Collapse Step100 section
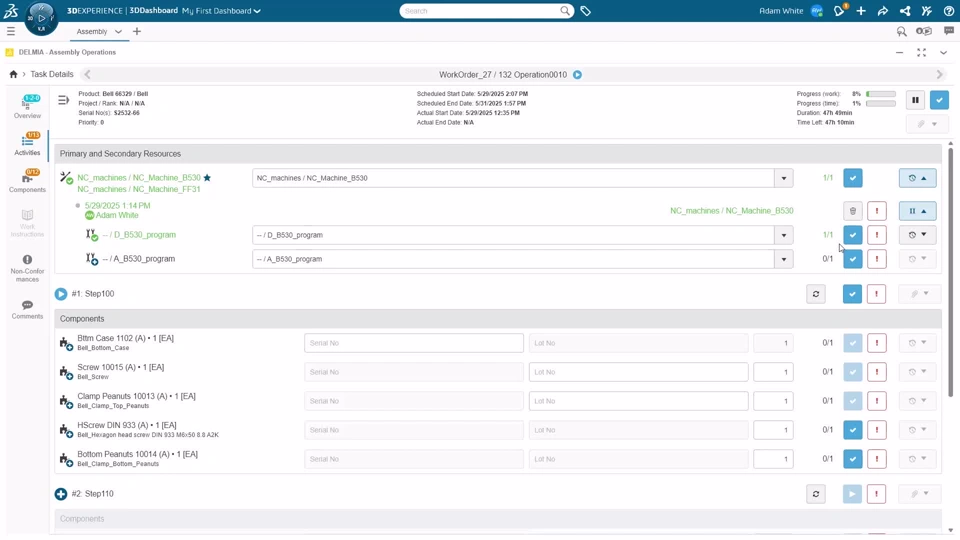This screenshot has width=960, height=540. (61, 294)
